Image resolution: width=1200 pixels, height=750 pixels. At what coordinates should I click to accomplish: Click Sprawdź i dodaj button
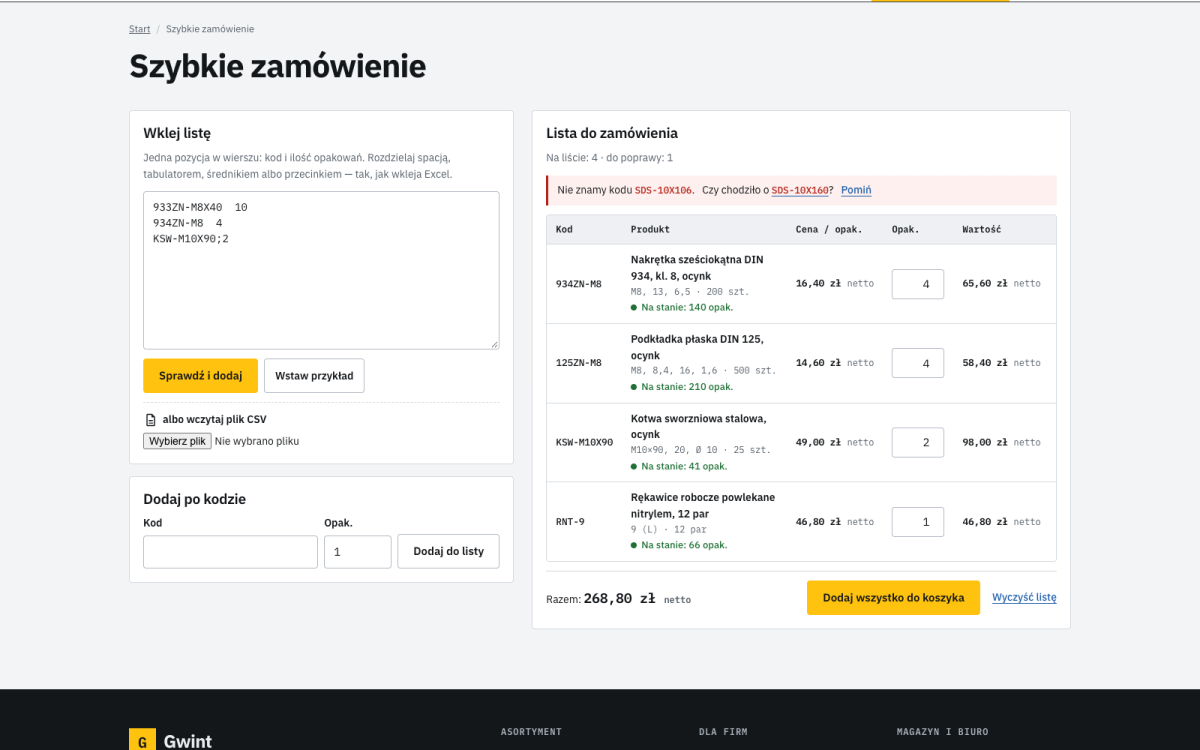tap(200, 376)
